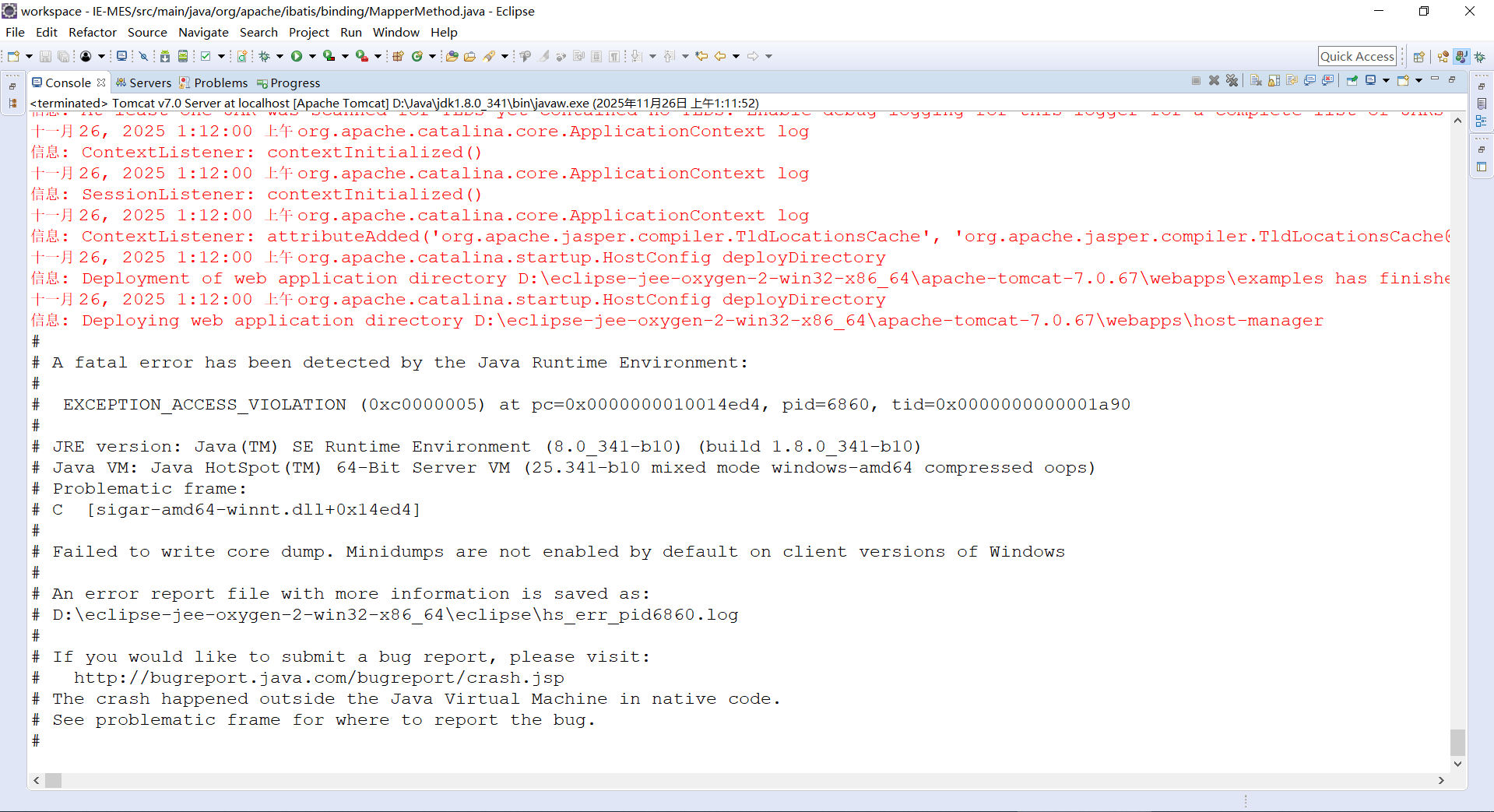The image size is (1494, 812).
Task: Click the horizontal scrollbar right arrow
Action: (x=1442, y=780)
